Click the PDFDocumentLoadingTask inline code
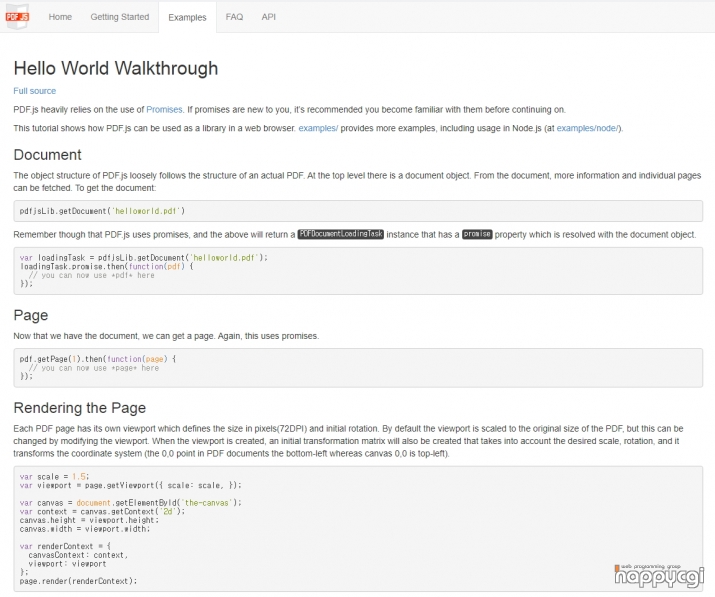This screenshot has width=715, height=597. point(341,234)
